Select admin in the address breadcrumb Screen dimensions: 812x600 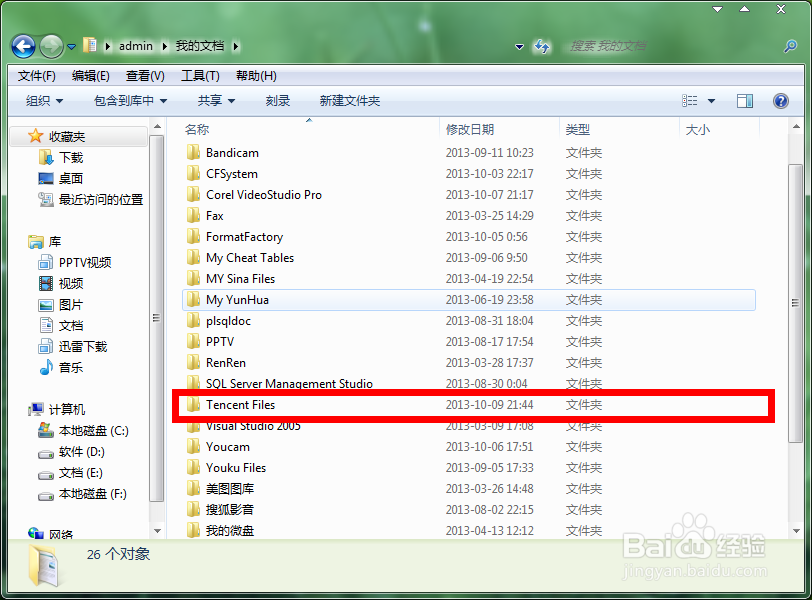[136, 46]
